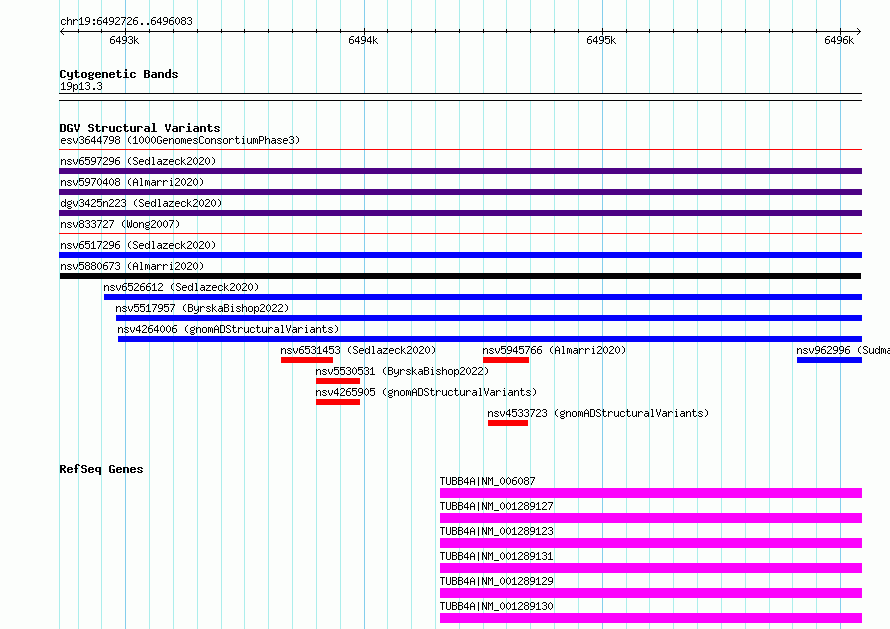Open dgv3425n223 Sedlazeck2020 variant label
The height and width of the screenshot is (629, 890).
141,203
